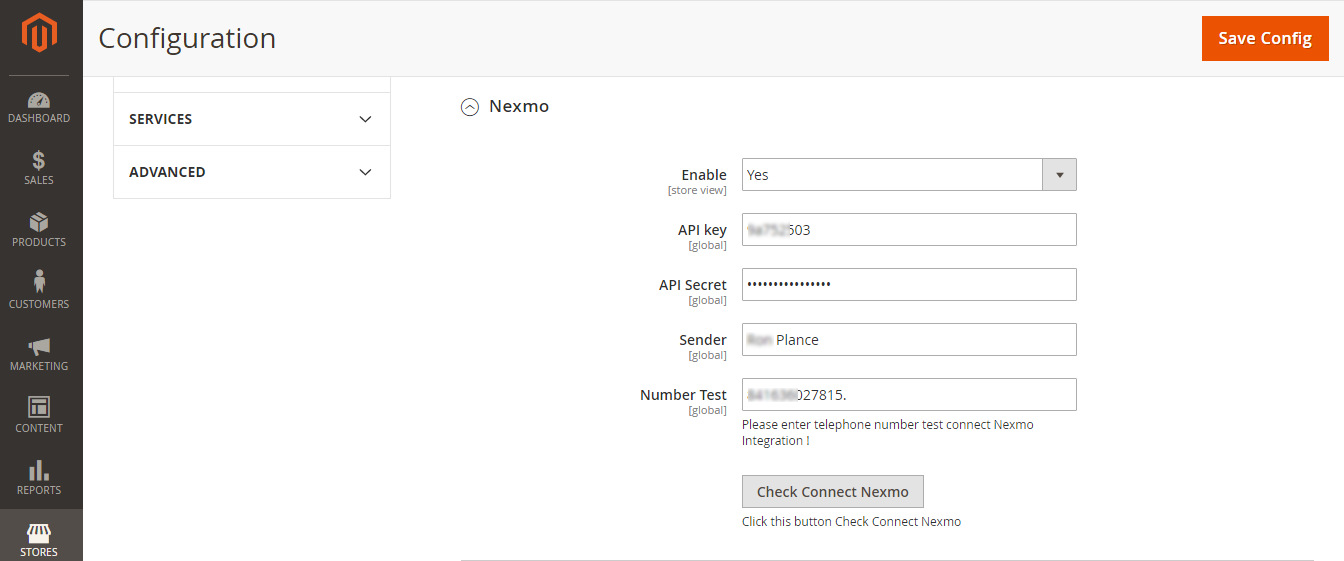Image resolution: width=1344 pixels, height=561 pixels.
Task: Expand the Advanced configuration section
Action: click(251, 172)
